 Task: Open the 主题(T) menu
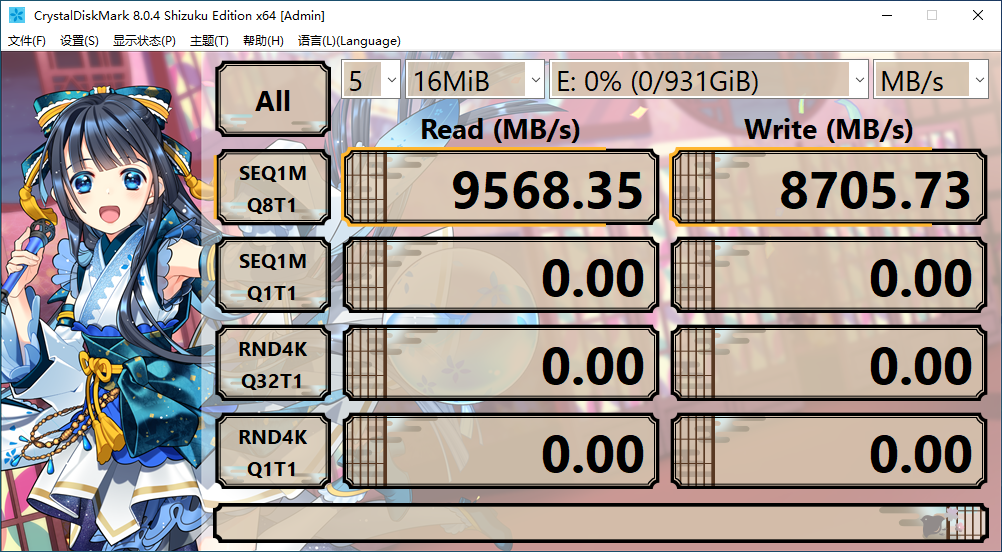coord(209,41)
